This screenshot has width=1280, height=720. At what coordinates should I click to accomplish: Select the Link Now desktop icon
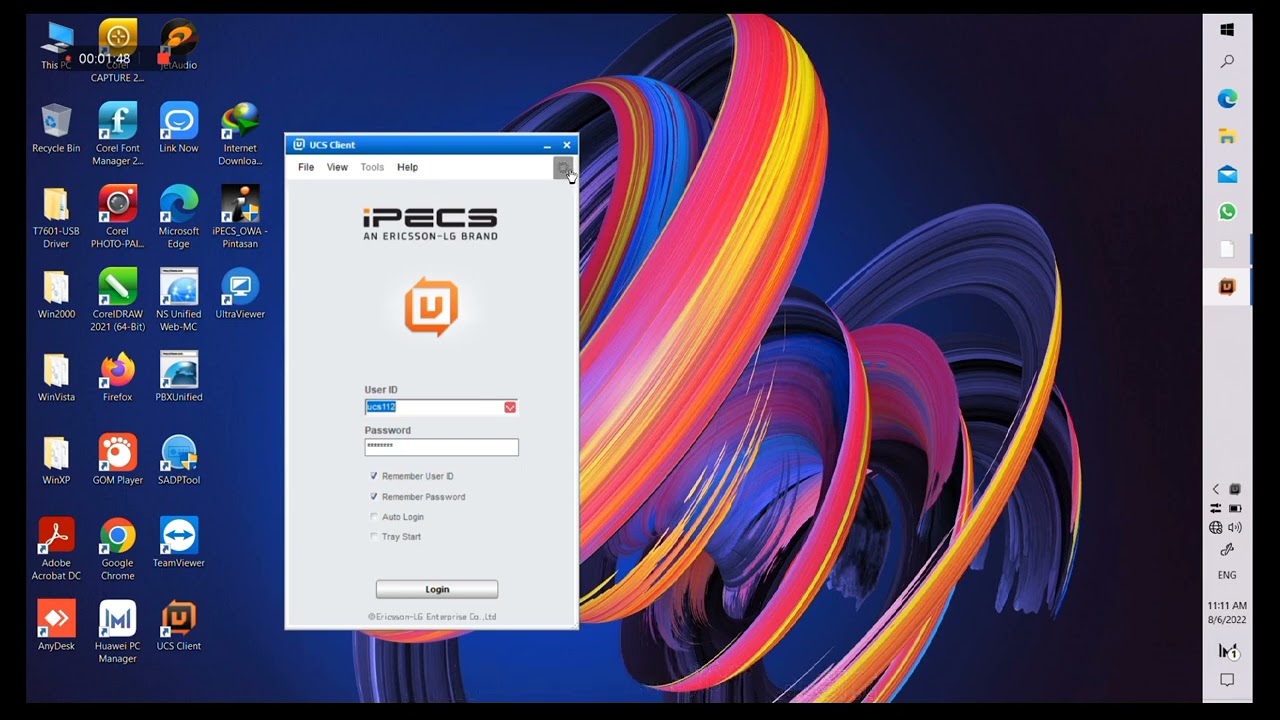click(x=179, y=130)
